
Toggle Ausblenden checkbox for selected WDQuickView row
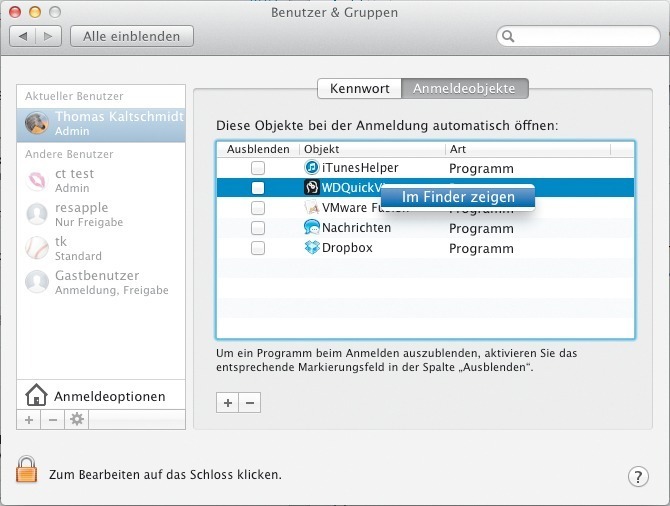(x=258, y=188)
